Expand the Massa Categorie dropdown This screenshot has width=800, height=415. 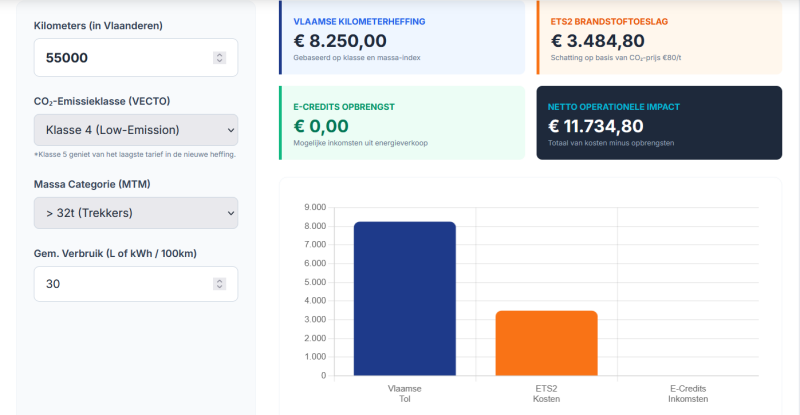[136, 213]
